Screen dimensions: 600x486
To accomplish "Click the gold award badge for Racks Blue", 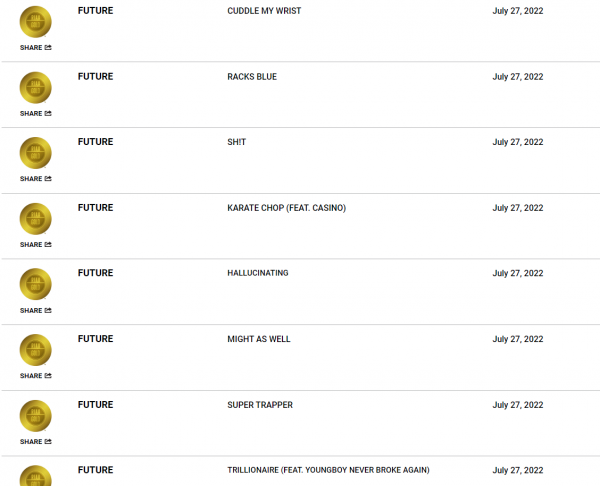I will (36, 88).
